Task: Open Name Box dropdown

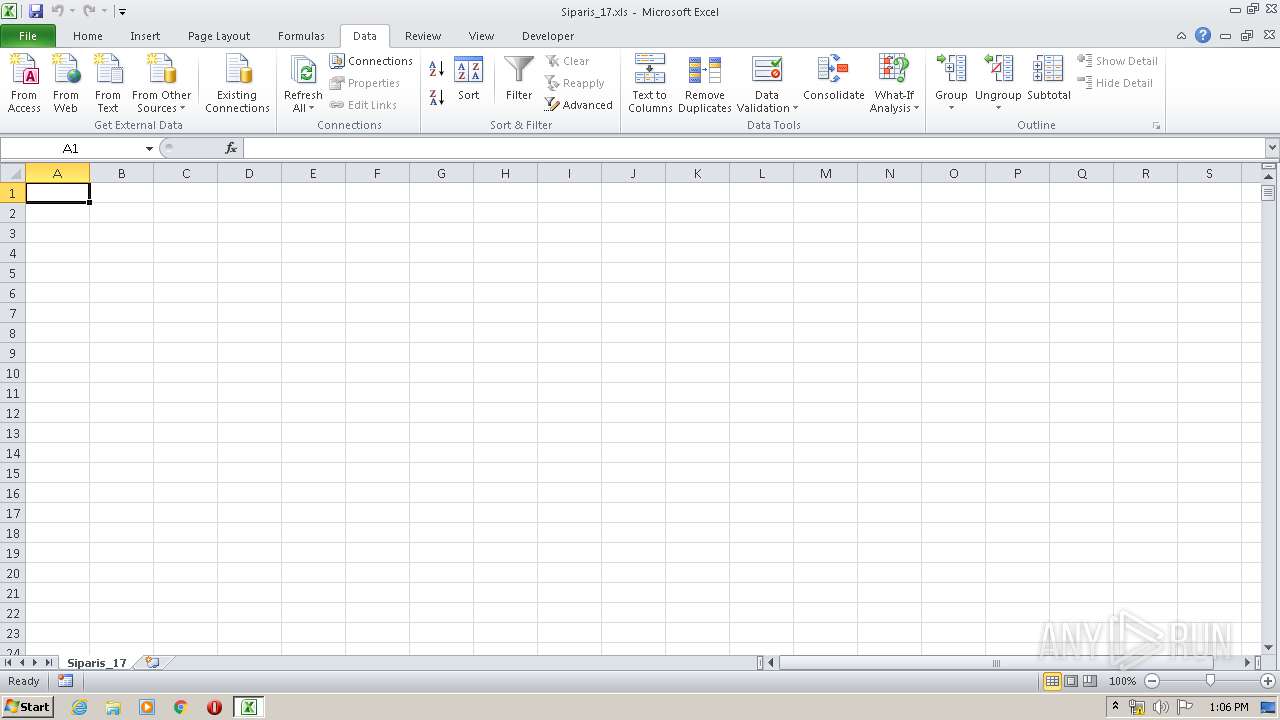Action: point(149,148)
